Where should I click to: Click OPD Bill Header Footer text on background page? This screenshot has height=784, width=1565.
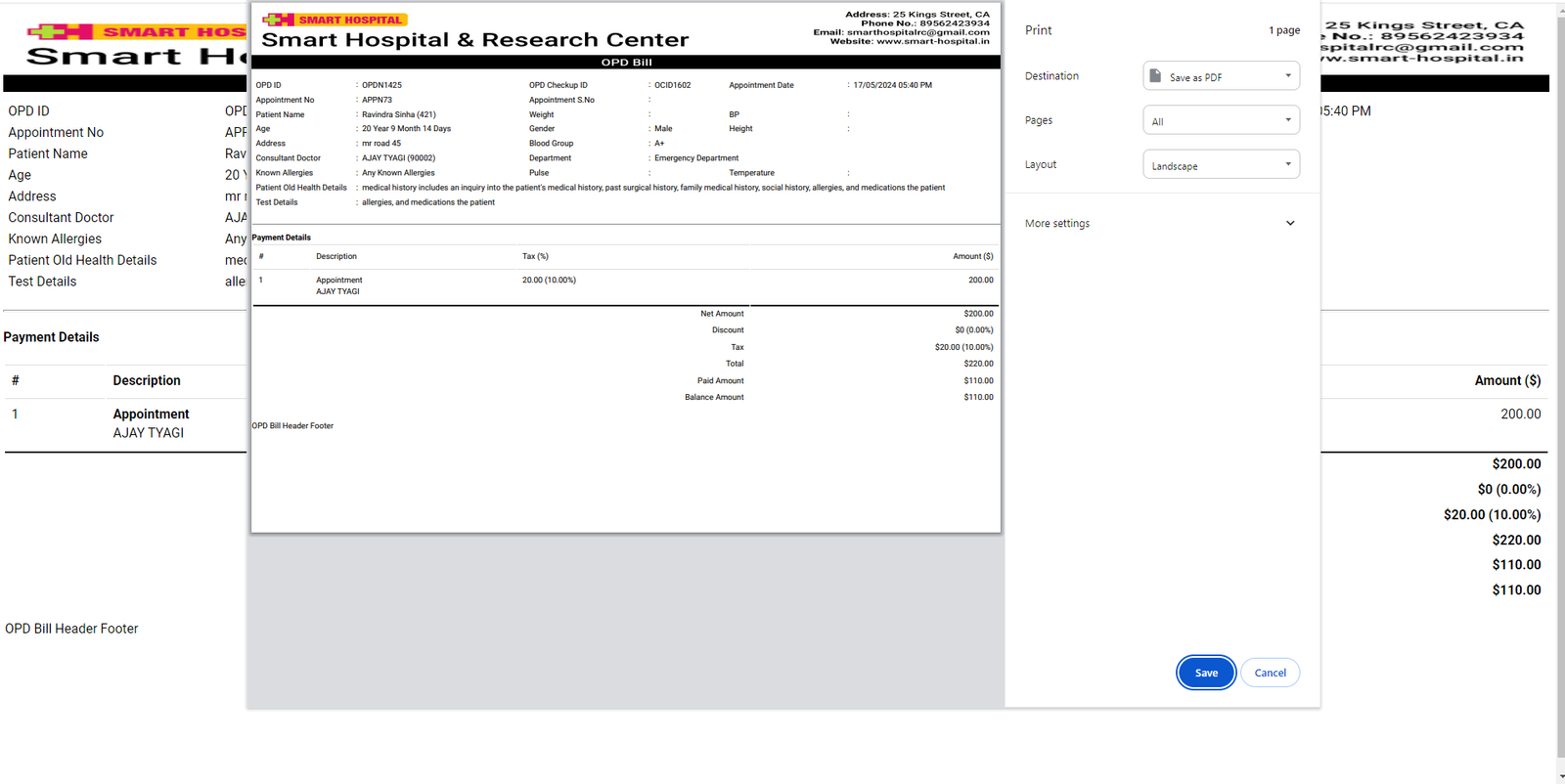coord(71,629)
